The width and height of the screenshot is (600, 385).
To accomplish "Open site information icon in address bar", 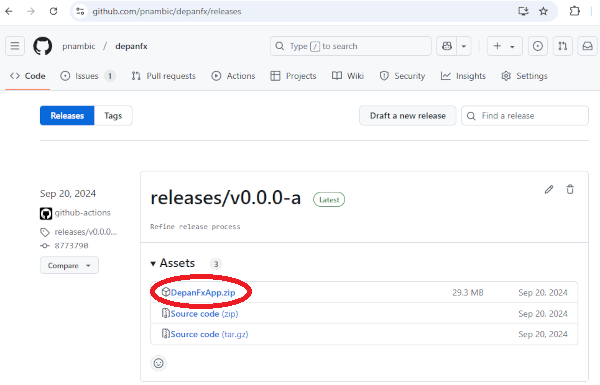I will (x=80, y=11).
